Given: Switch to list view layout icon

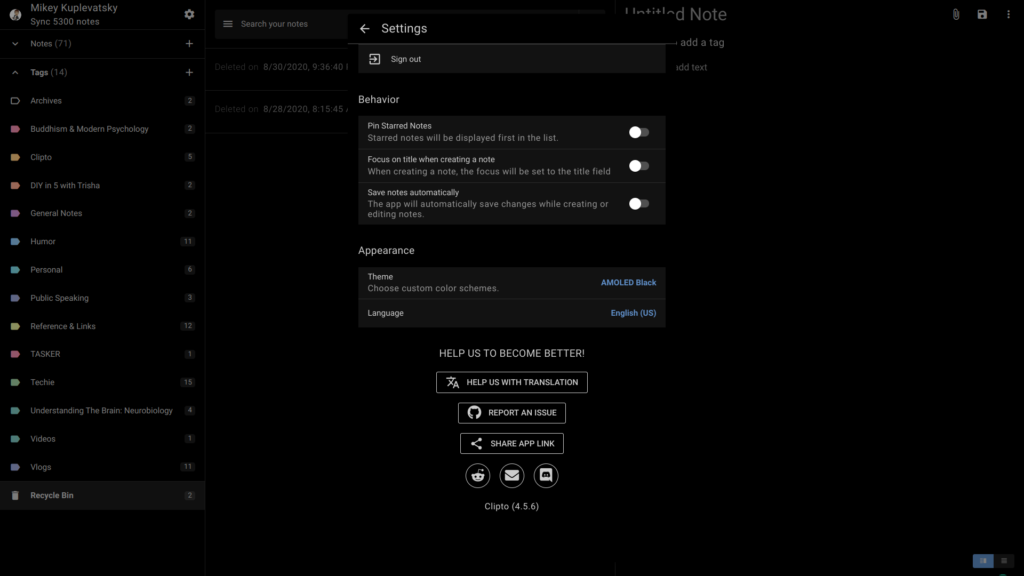Looking at the screenshot, I should click(x=1004, y=561).
